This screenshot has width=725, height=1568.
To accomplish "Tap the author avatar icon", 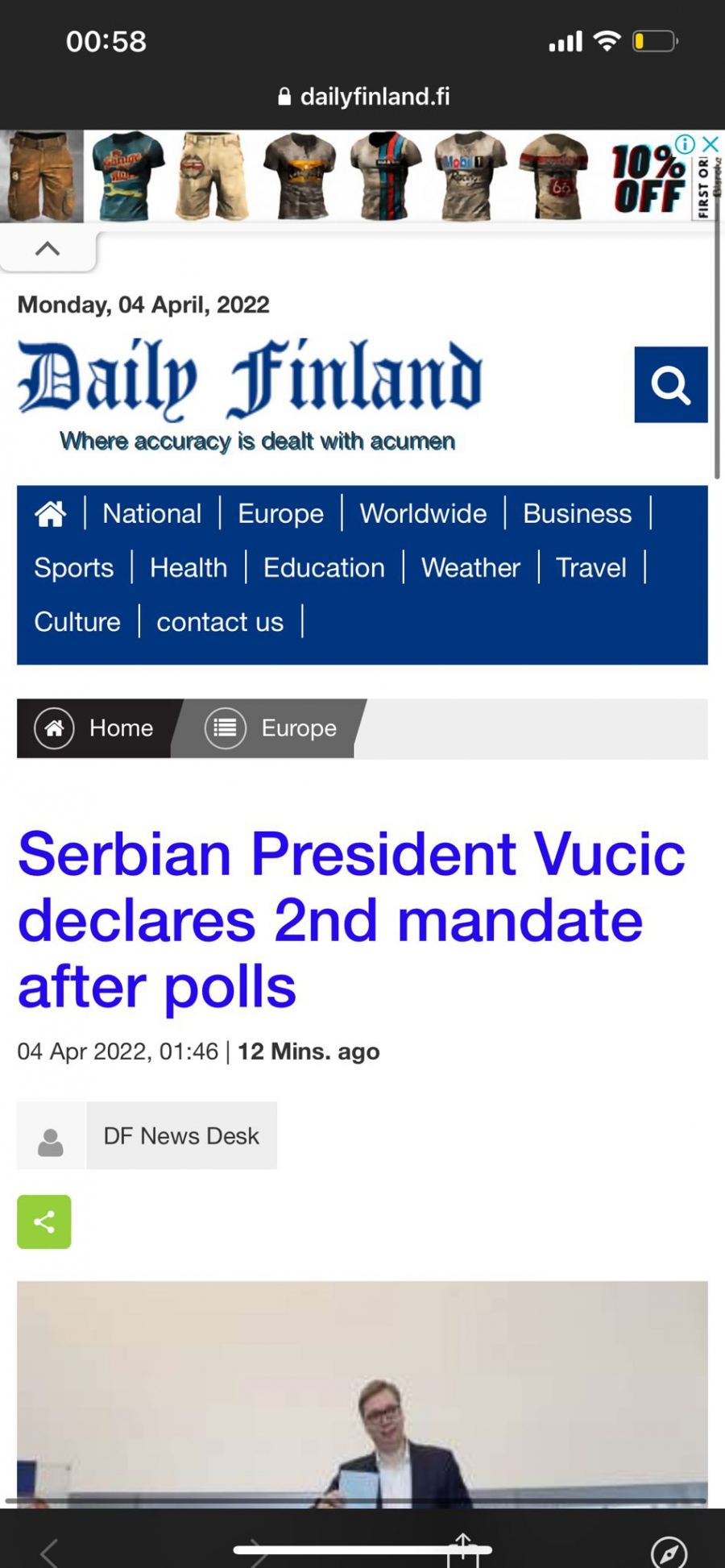I will point(51,1136).
